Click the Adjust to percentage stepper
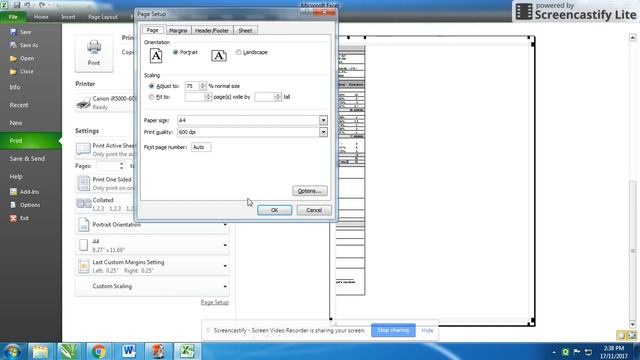The width and height of the screenshot is (640, 360). click(203, 86)
